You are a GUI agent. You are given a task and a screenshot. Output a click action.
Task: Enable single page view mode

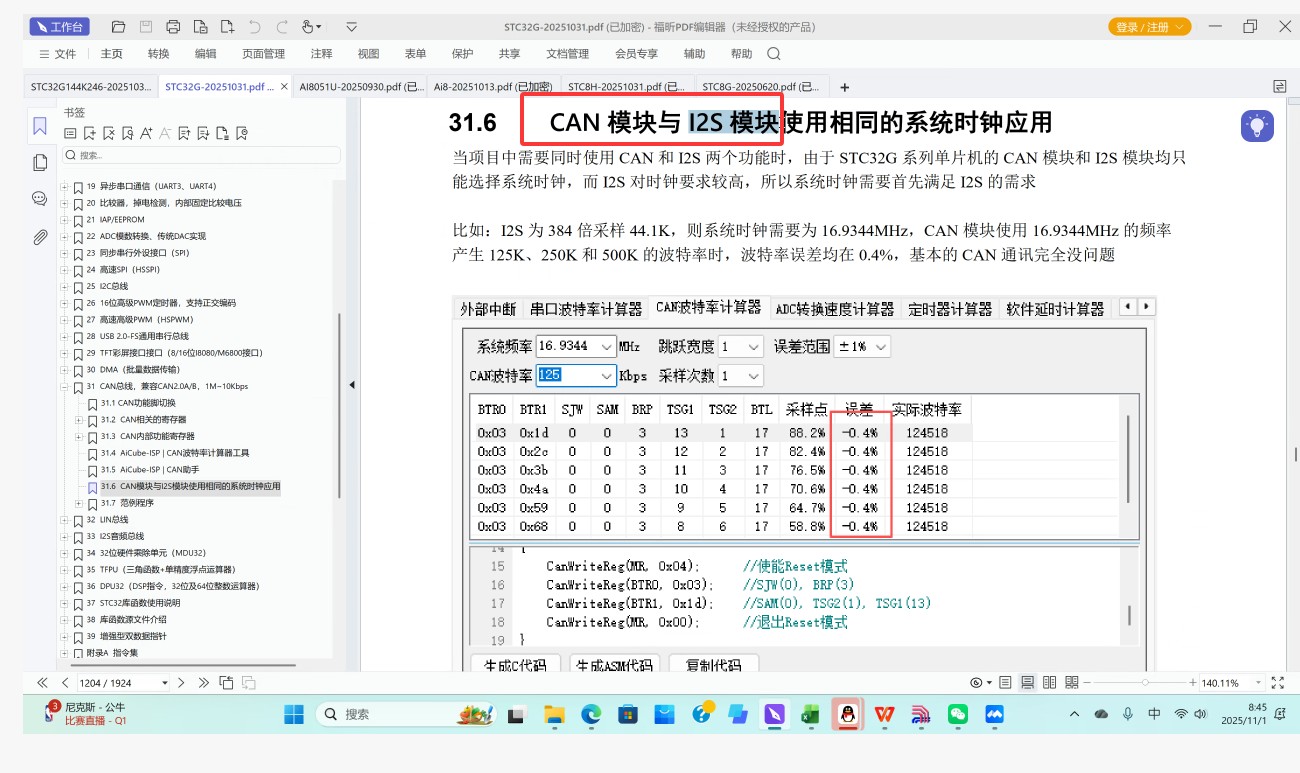1005,682
